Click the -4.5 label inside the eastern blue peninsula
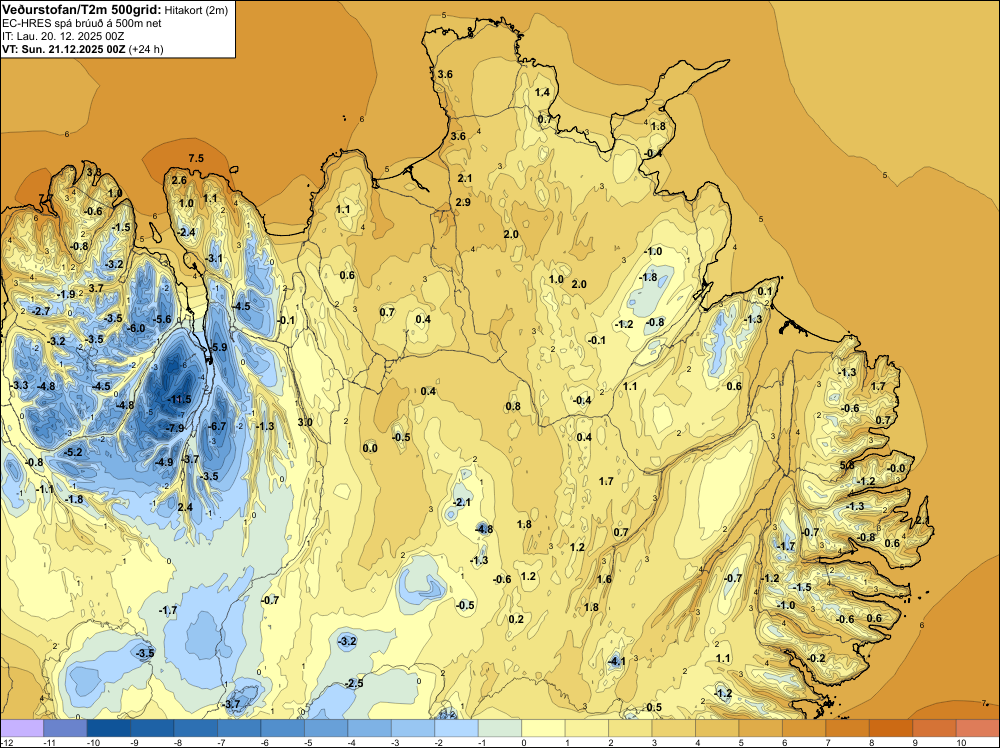Screen dimensions: 1000x748 pyautogui.click(x=241, y=306)
